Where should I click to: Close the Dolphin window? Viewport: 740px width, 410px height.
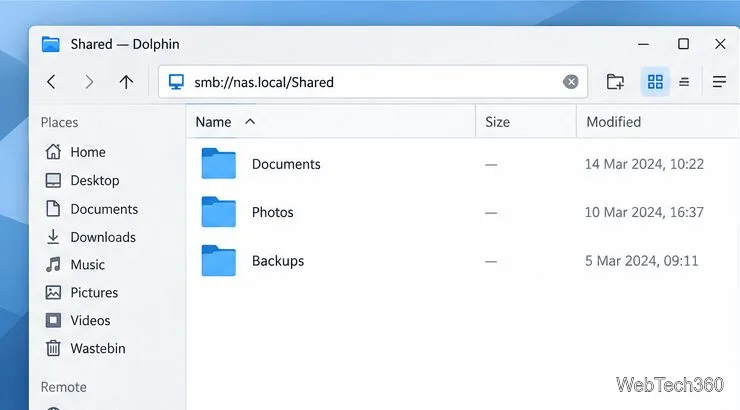coord(720,44)
